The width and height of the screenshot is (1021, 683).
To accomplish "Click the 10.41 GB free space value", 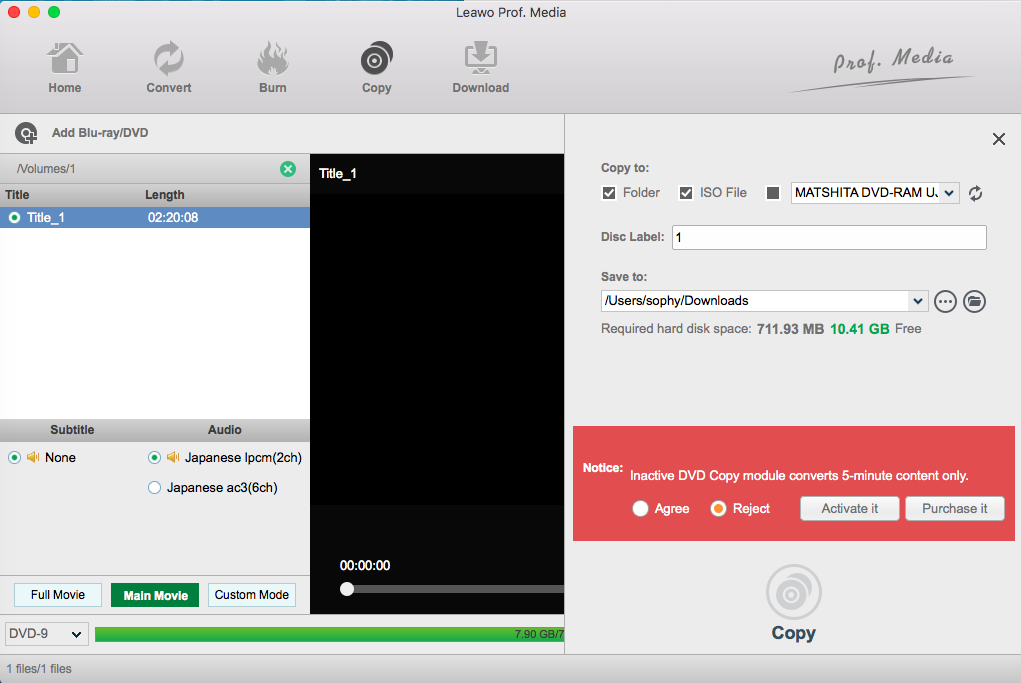I will coord(860,329).
